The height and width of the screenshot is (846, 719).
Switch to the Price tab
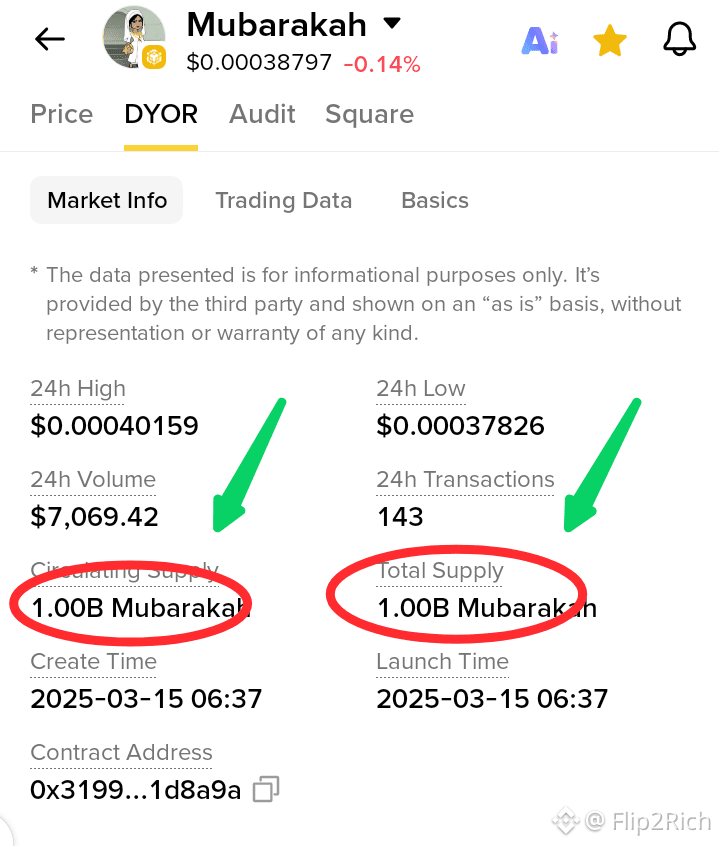(x=61, y=114)
